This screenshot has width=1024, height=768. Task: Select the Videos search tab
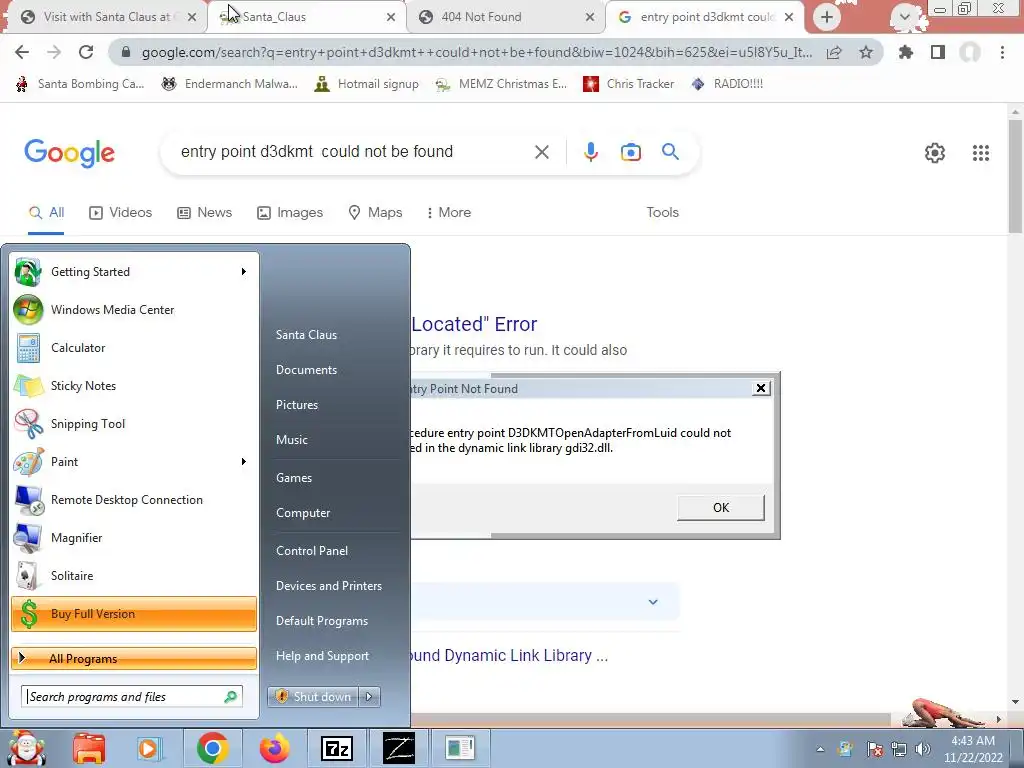[x=121, y=212]
